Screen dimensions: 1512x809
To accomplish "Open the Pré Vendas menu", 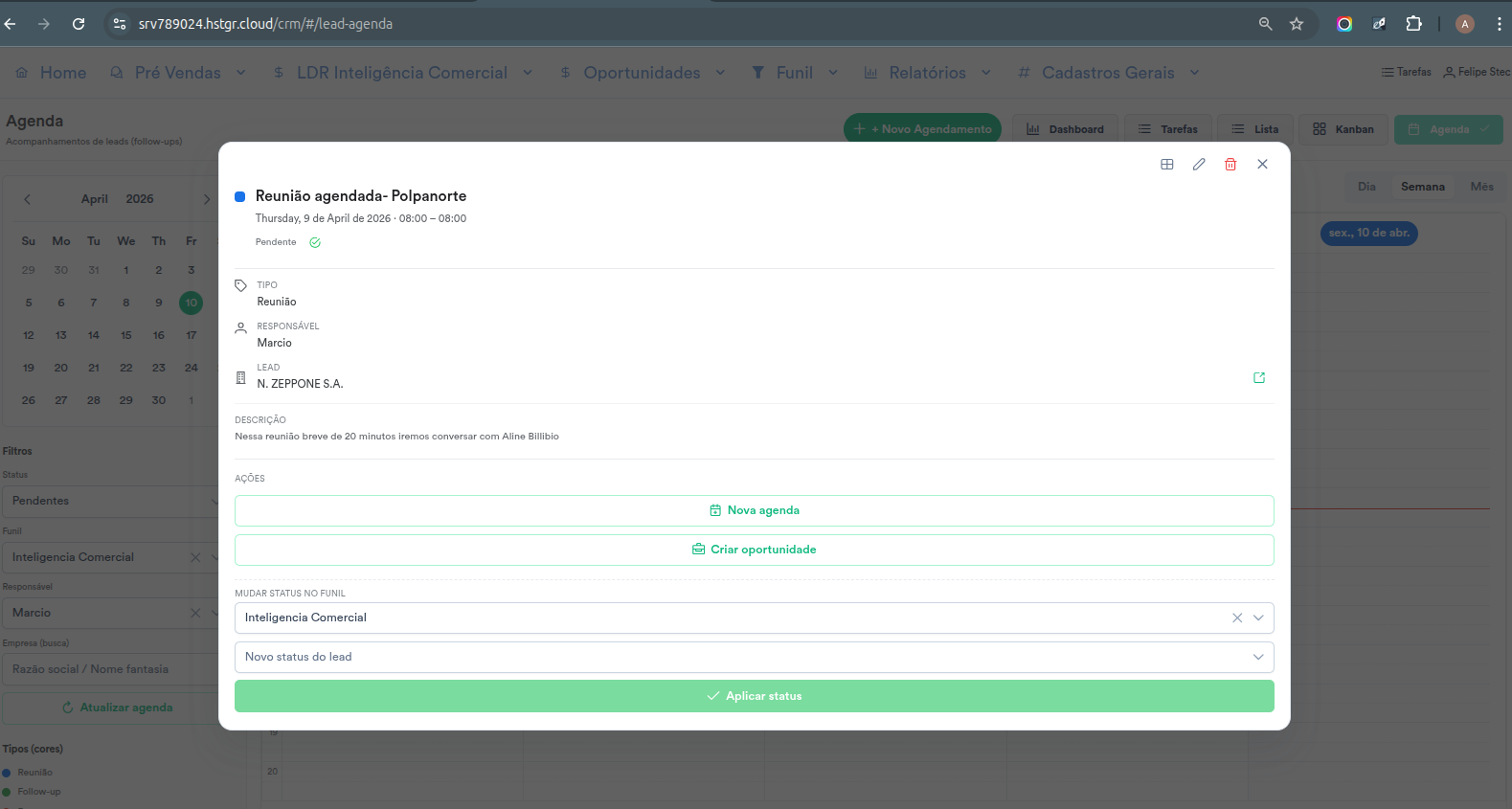I will [178, 73].
